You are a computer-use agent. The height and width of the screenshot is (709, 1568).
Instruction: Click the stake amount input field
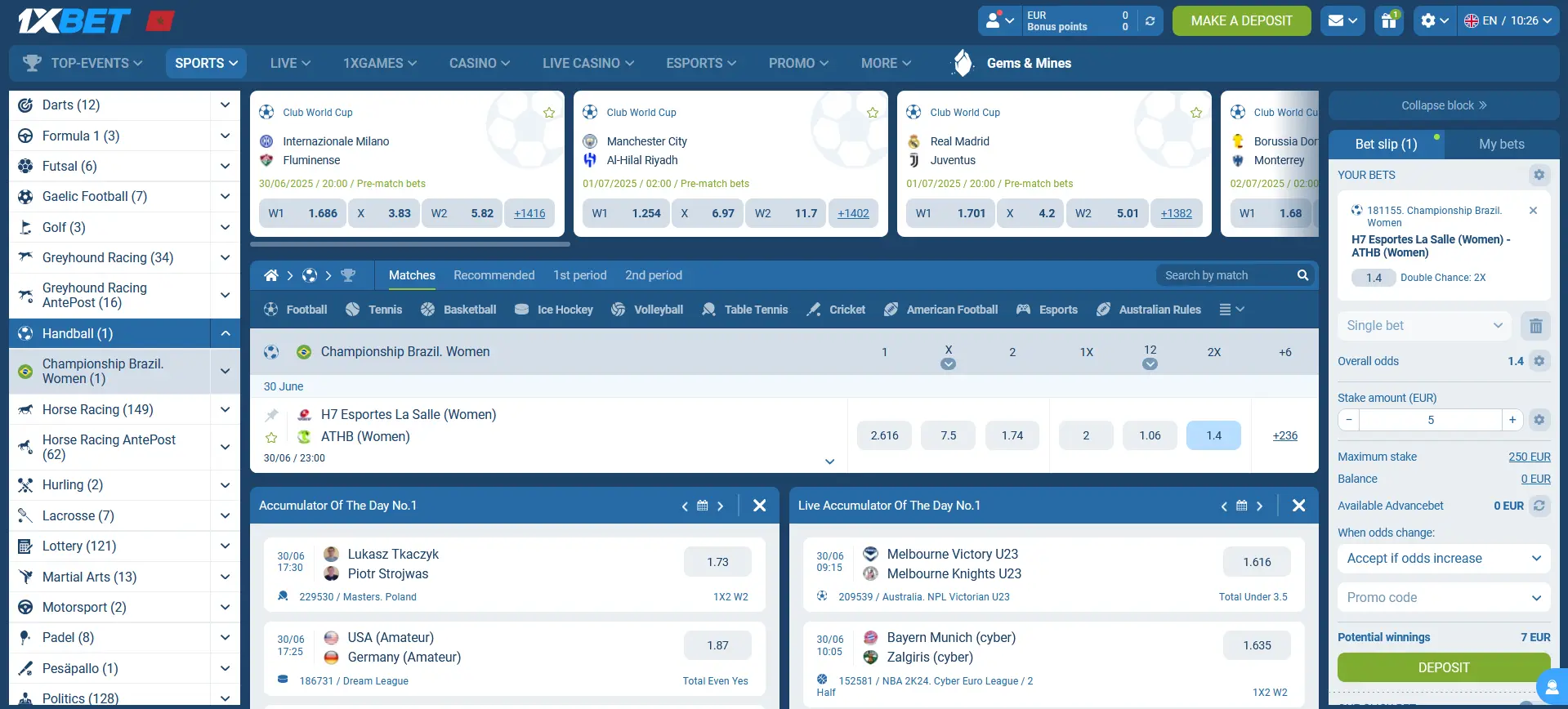pyautogui.click(x=1431, y=420)
